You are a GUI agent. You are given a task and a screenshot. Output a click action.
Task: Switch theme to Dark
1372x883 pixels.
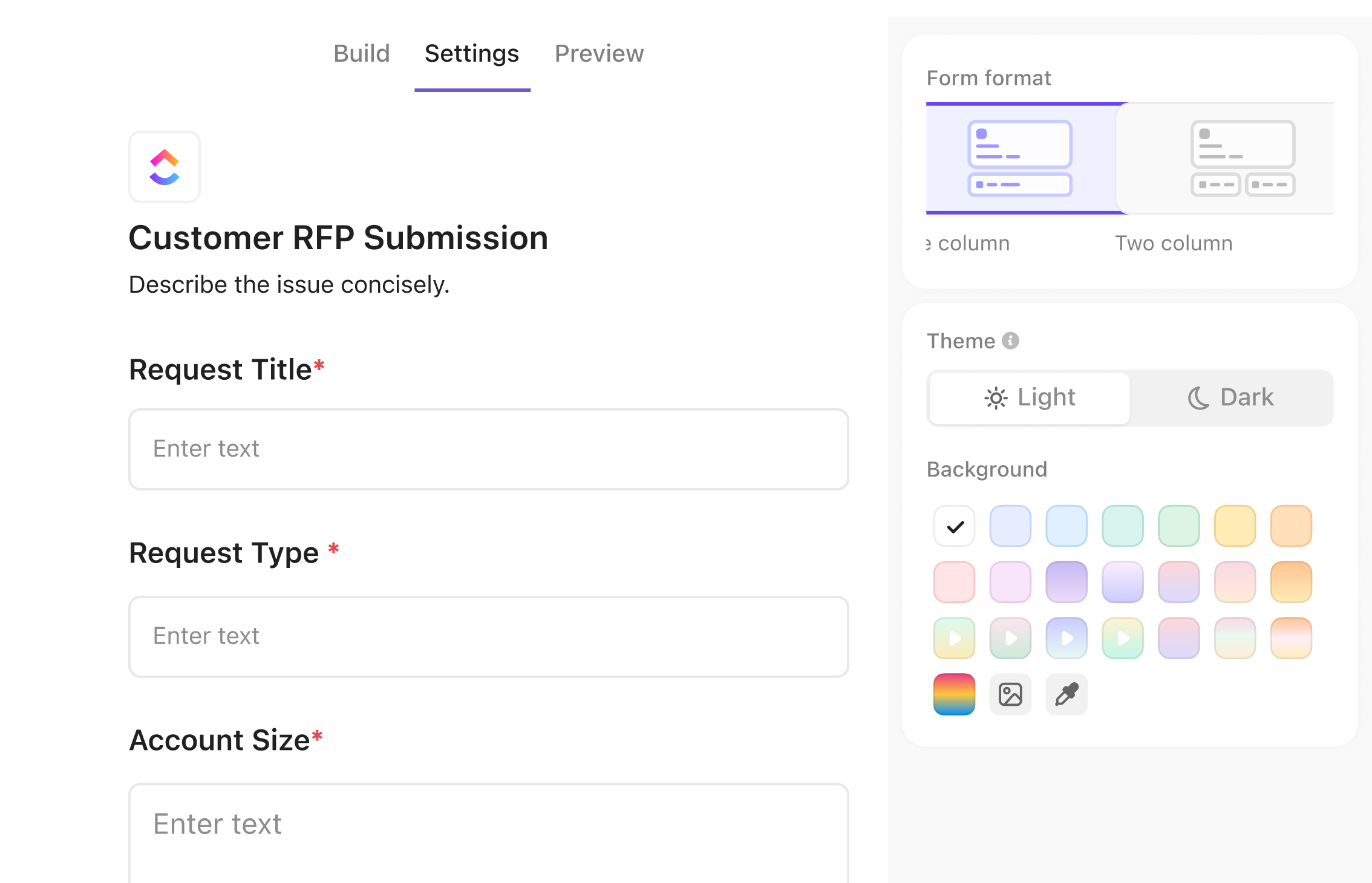pyautogui.click(x=1231, y=398)
